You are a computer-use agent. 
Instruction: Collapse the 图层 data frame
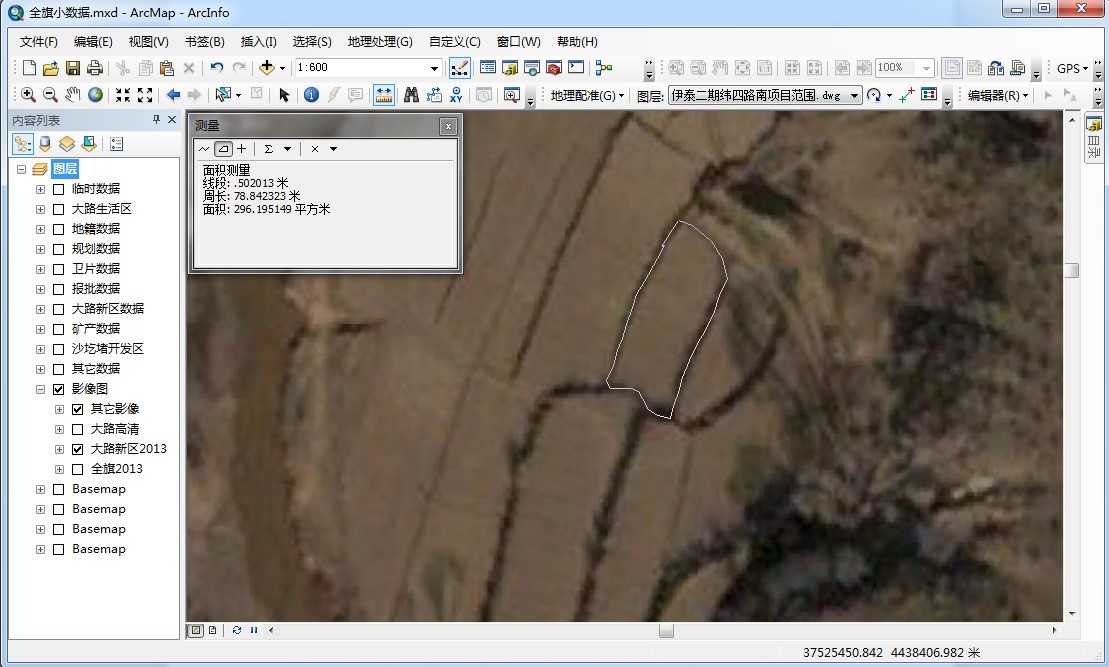click(x=21, y=169)
